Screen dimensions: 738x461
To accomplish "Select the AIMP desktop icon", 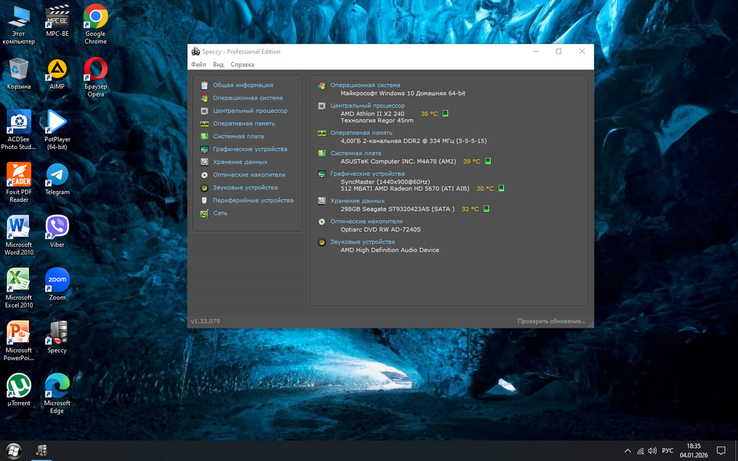I will 57,74.
